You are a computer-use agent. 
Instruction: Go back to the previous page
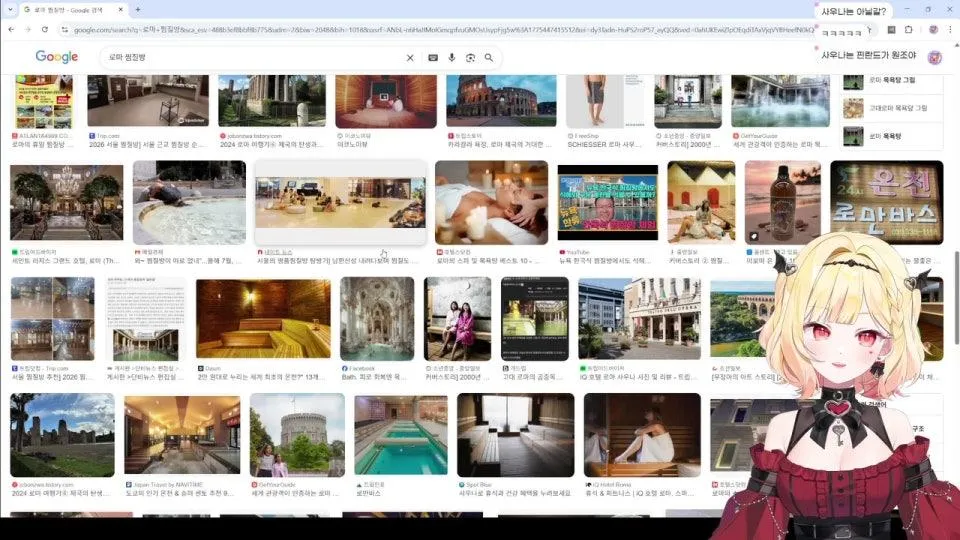[12, 30]
